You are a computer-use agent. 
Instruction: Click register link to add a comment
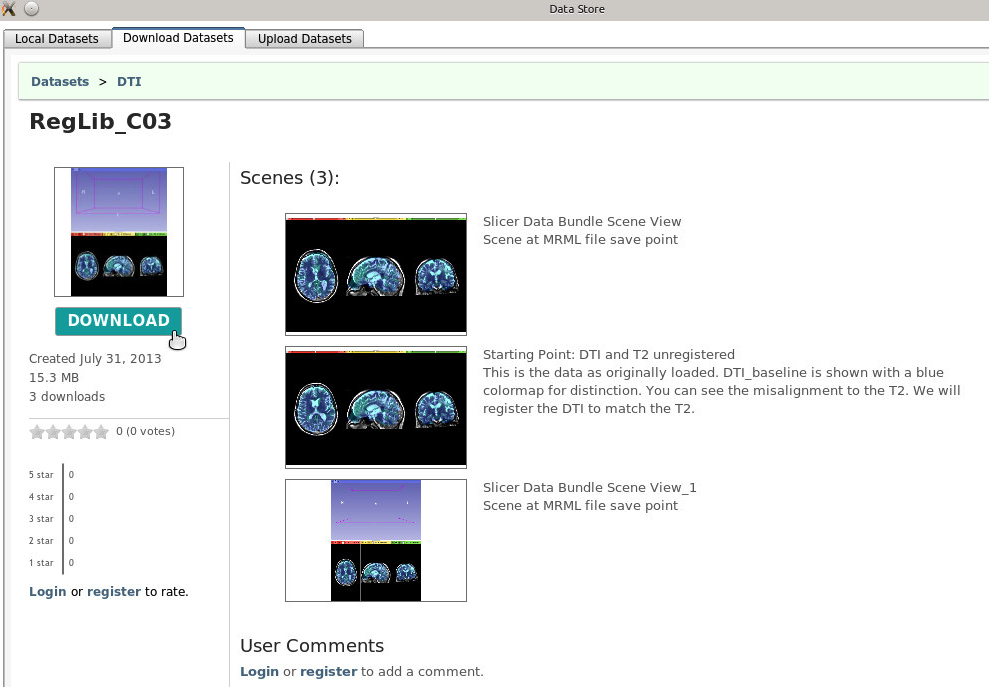pos(328,671)
